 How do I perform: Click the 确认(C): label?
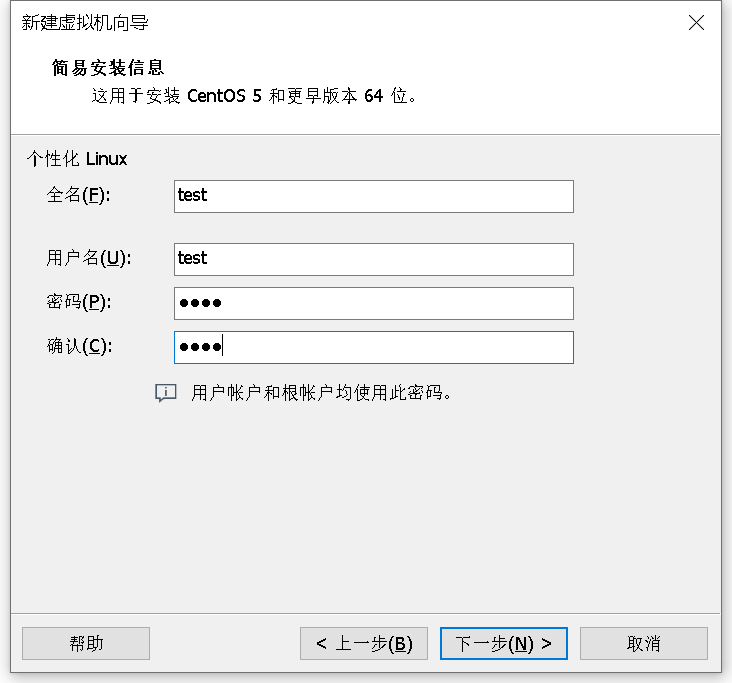click(x=79, y=346)
